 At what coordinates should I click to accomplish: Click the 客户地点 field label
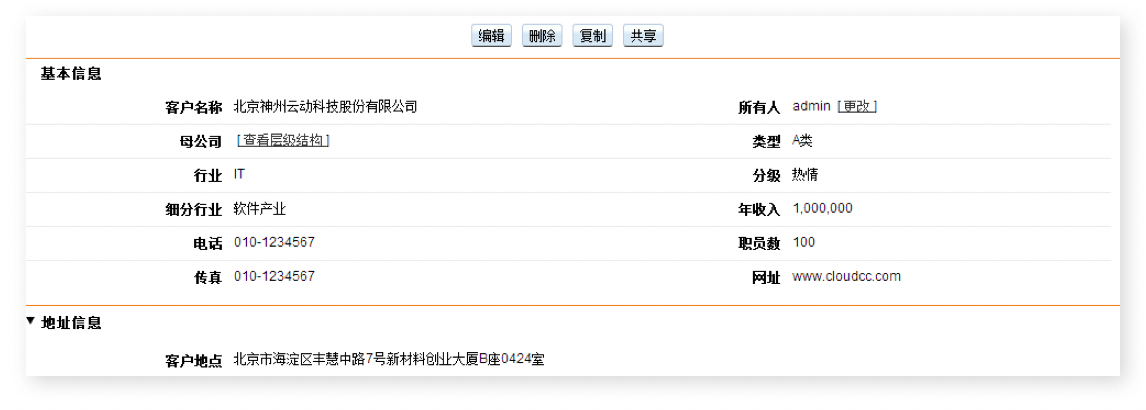click(194, 361)
